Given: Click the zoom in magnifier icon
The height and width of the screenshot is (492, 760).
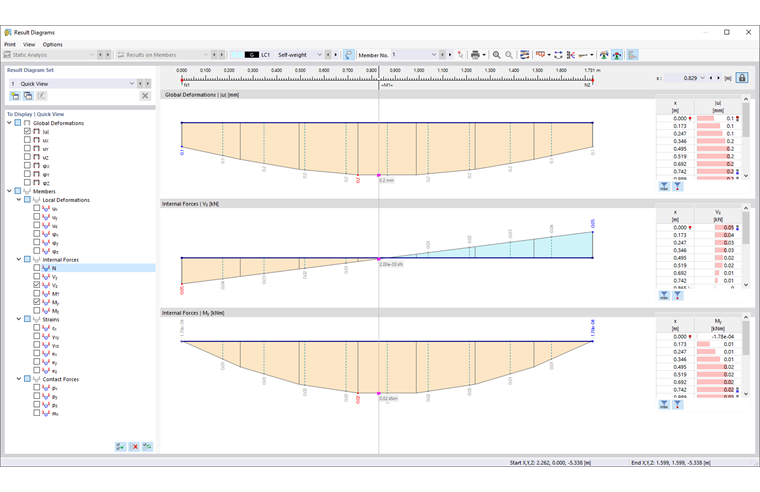Looking at the screenshot, I should 497,55.
